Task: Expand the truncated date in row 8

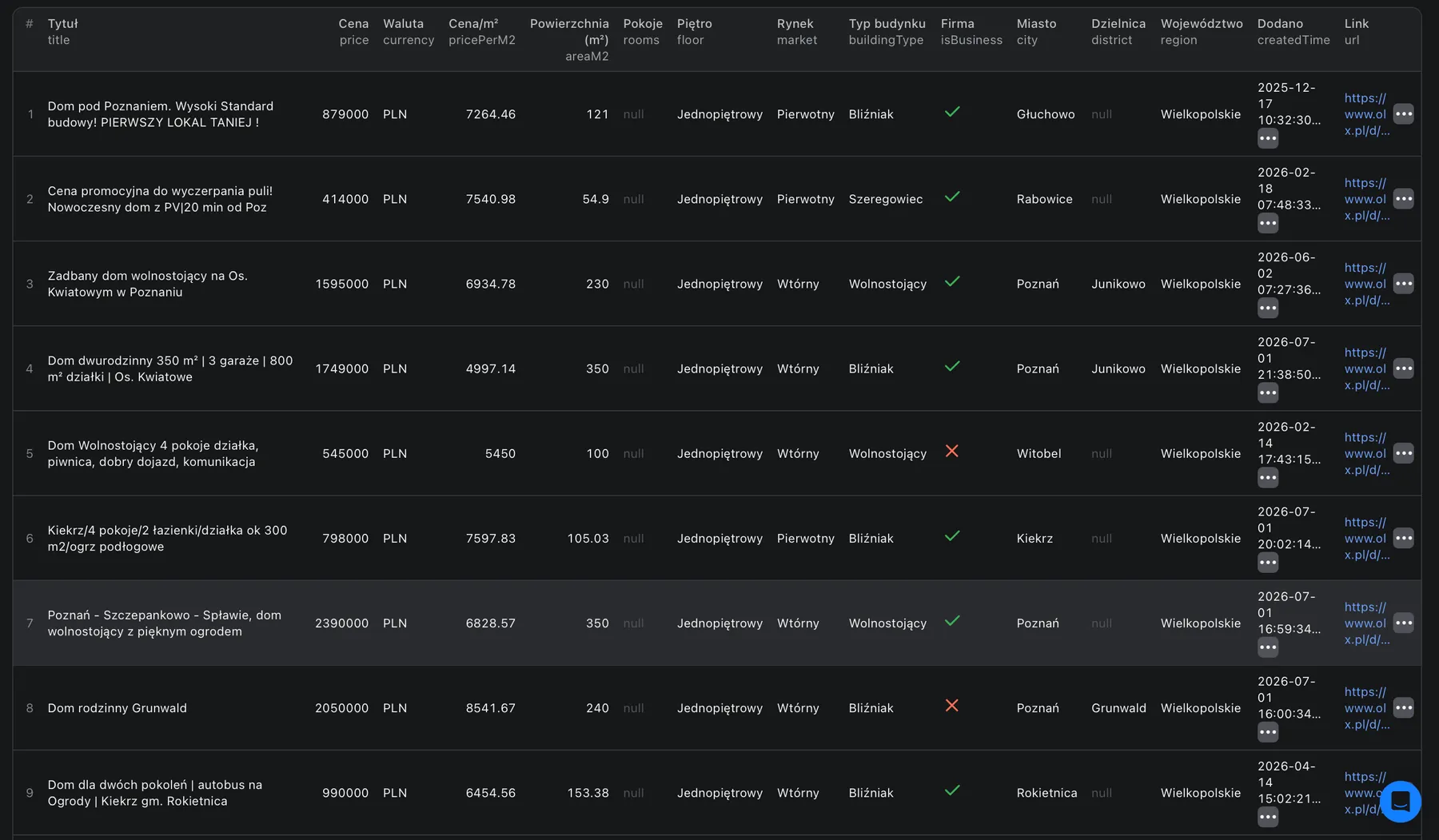Action: tap(1268, 732)
